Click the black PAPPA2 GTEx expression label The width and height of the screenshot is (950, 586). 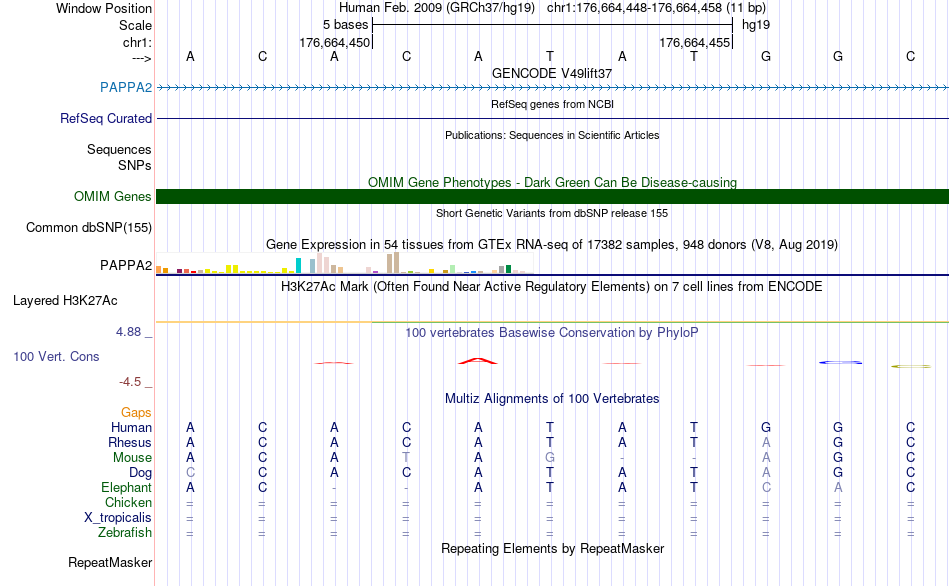click(126, 265)
